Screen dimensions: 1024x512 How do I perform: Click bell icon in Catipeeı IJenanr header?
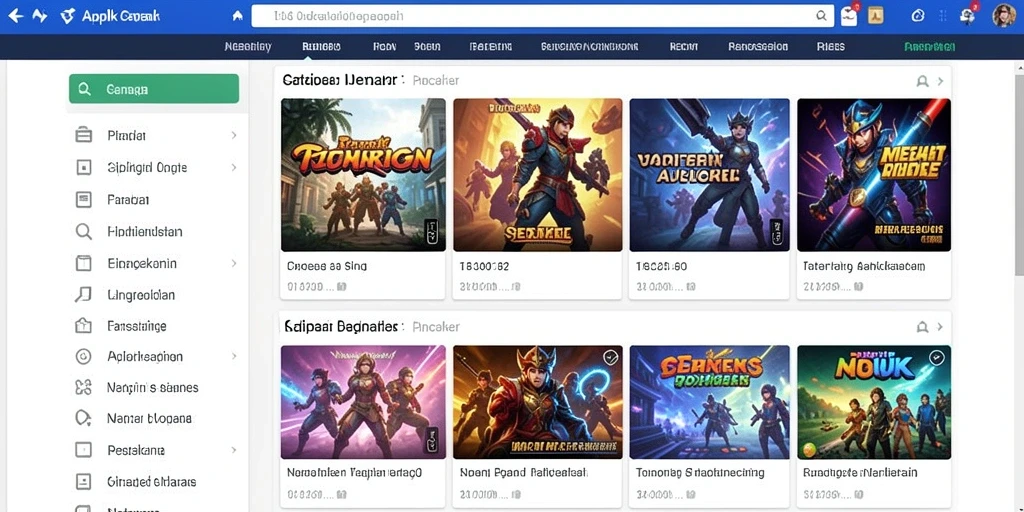pos(922,81)
